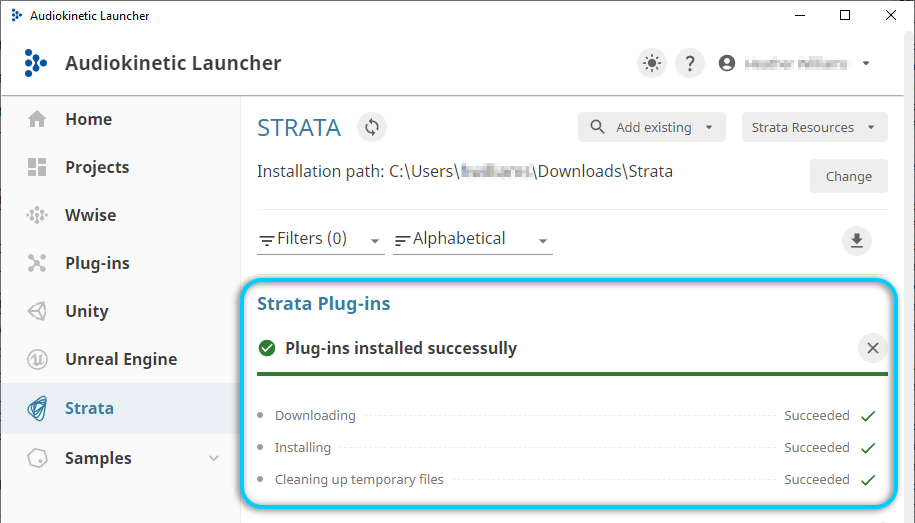
Task: Select Home in the sidebar
Action: click(88, 119)
